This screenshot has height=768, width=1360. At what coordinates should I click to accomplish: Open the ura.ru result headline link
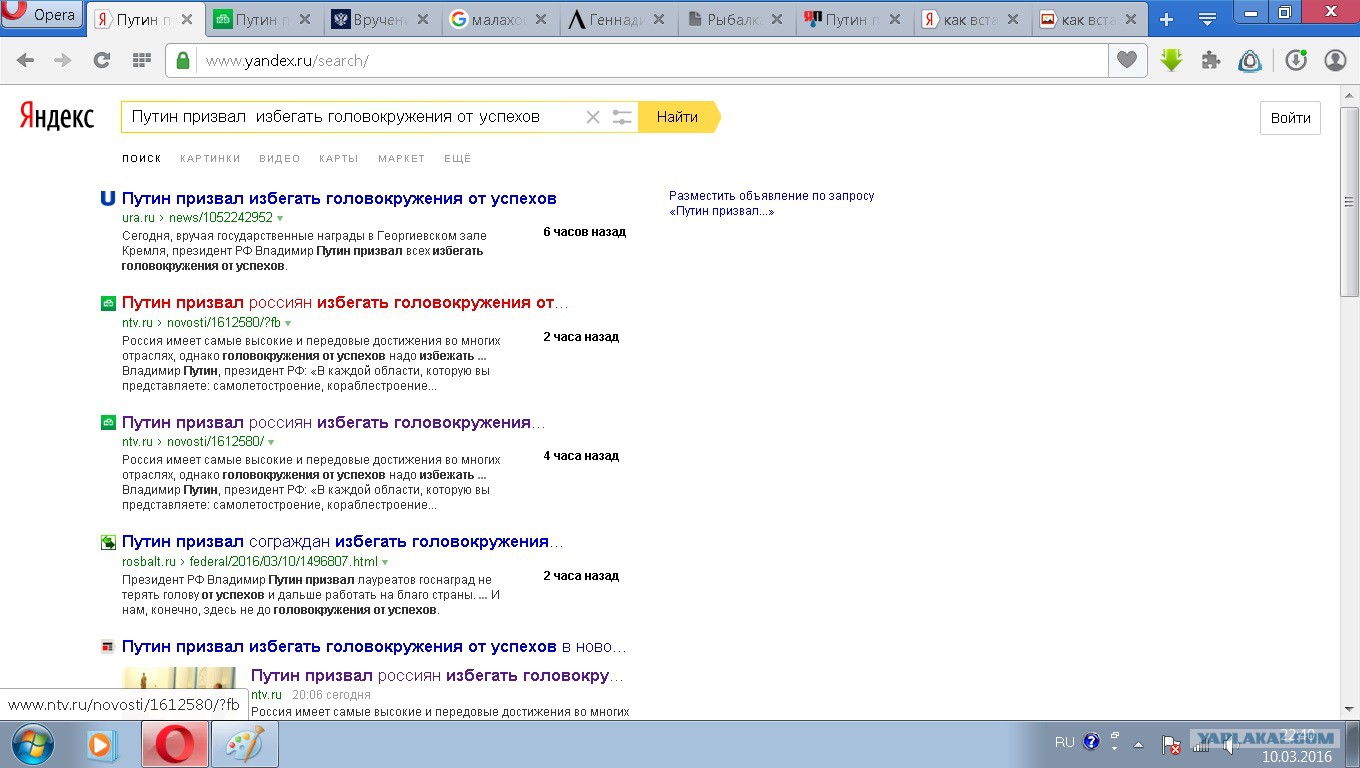click(339, 198)
